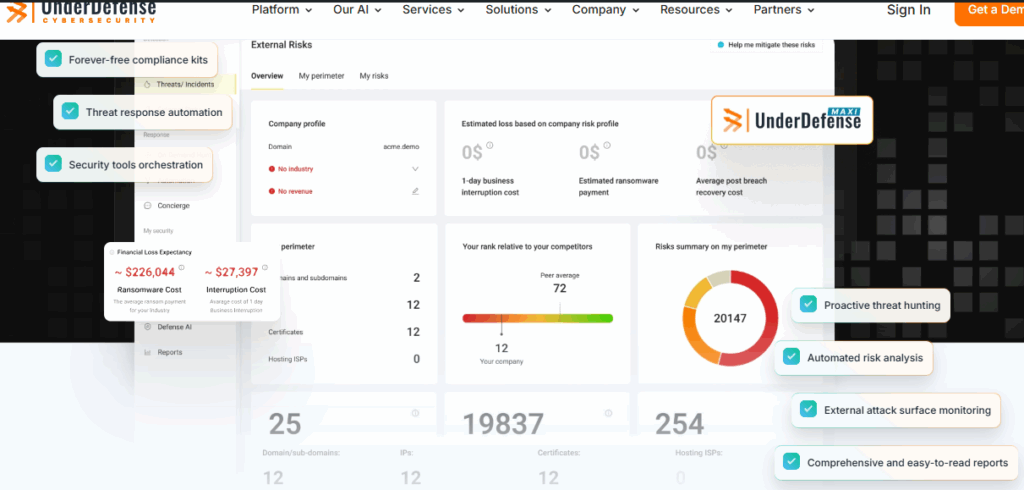Click the Reports sidebar icon
Image resolution: width=1024 pixels, height=490 pixels.
click(148, 352)
